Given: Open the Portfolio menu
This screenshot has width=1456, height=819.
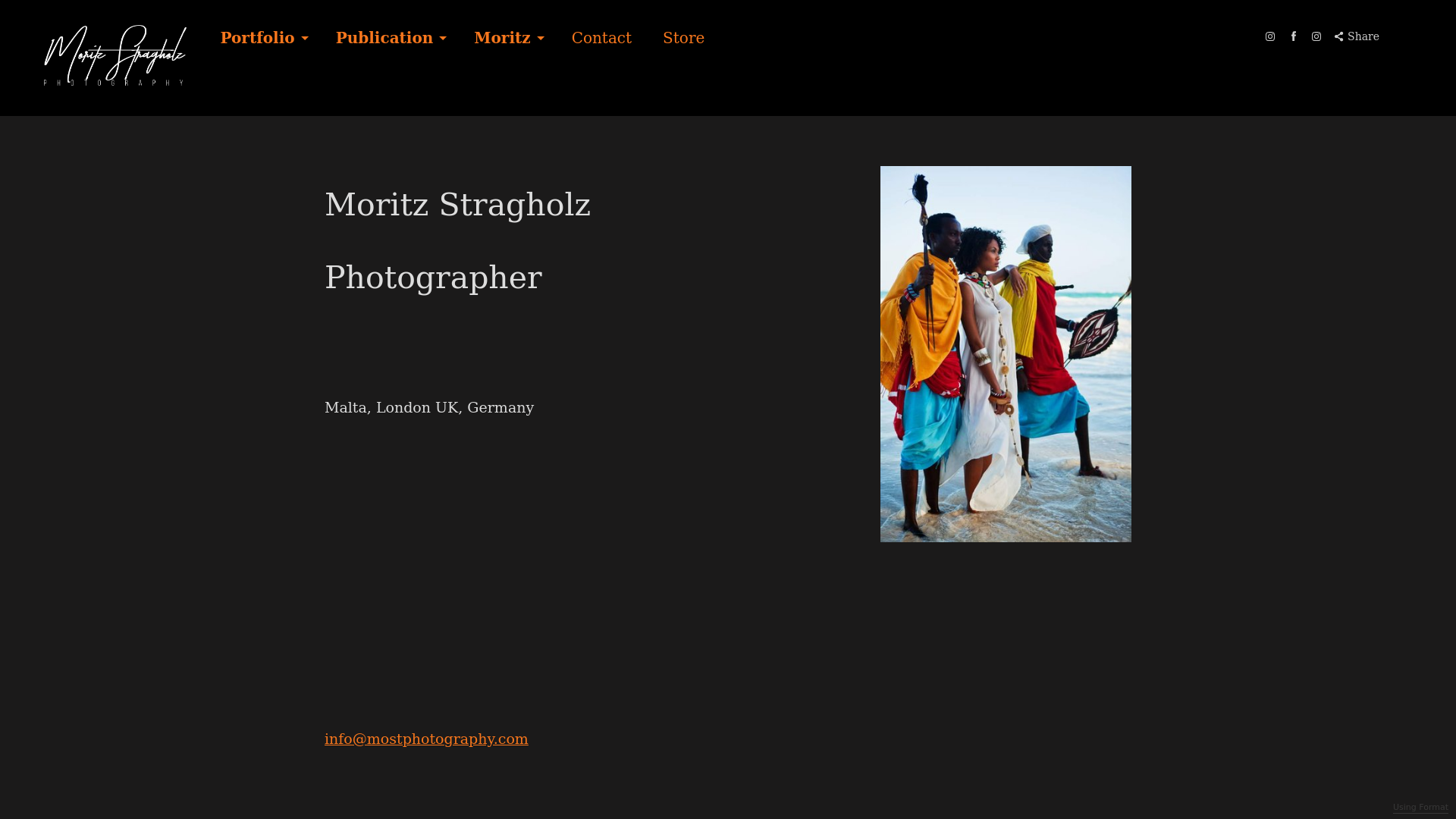Looking at the screenshot, I should click(257, 38).
